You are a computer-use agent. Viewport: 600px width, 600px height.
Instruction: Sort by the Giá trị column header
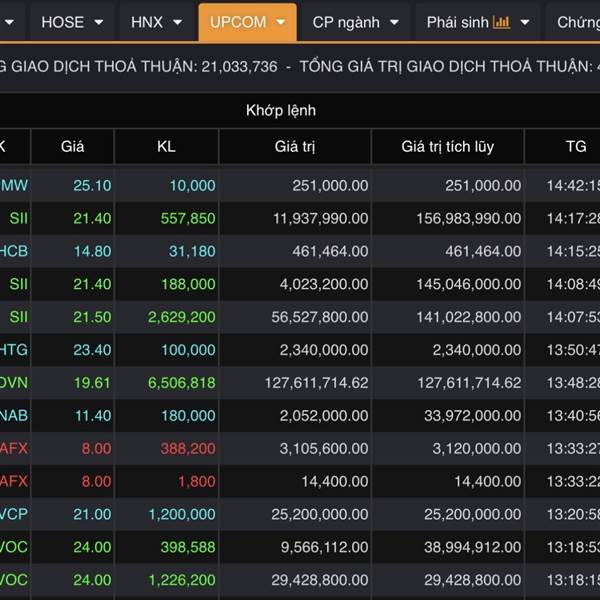[295, 147]
